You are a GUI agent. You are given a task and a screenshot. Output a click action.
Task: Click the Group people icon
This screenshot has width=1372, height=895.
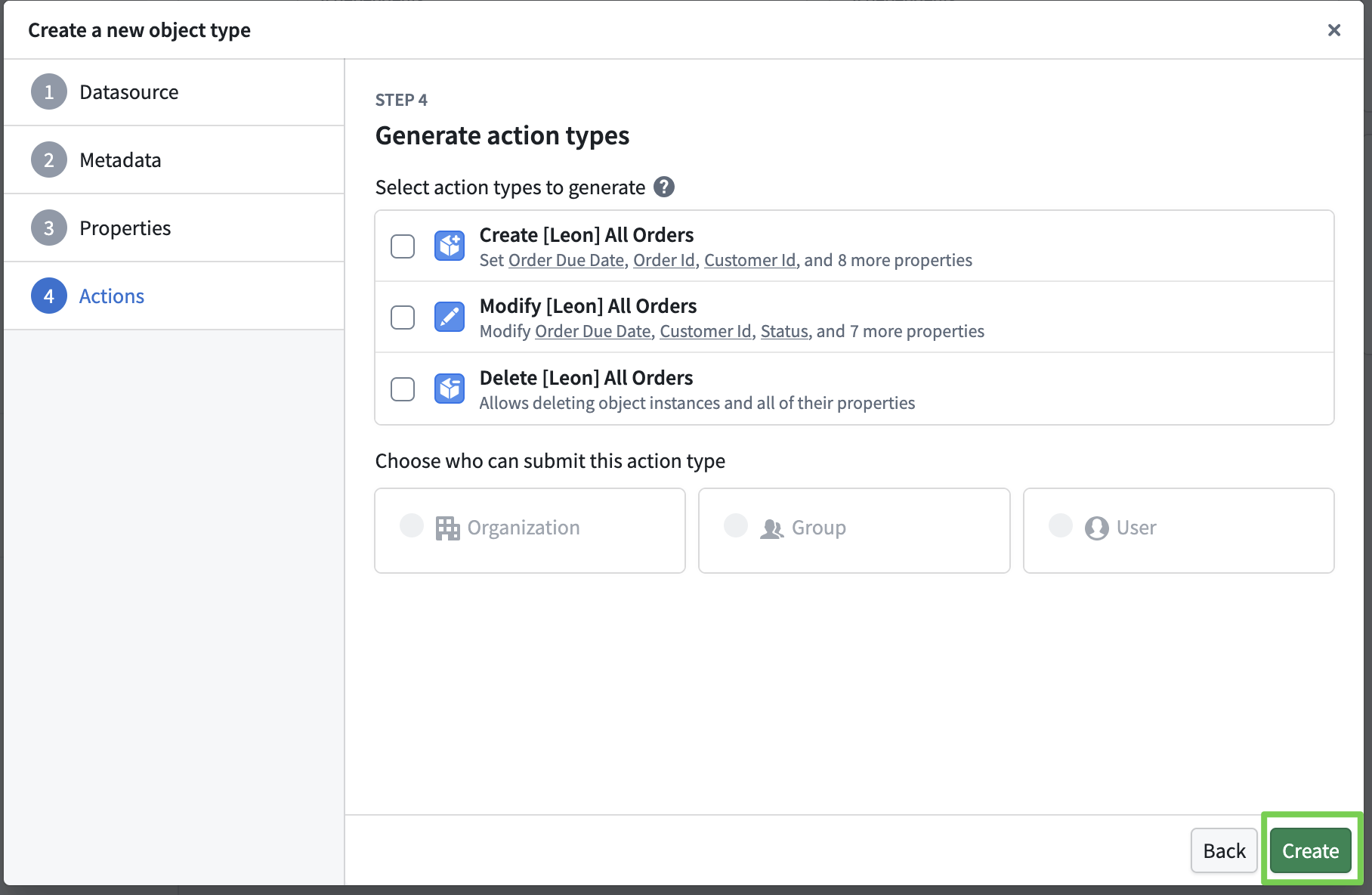(x=771, y=528)
